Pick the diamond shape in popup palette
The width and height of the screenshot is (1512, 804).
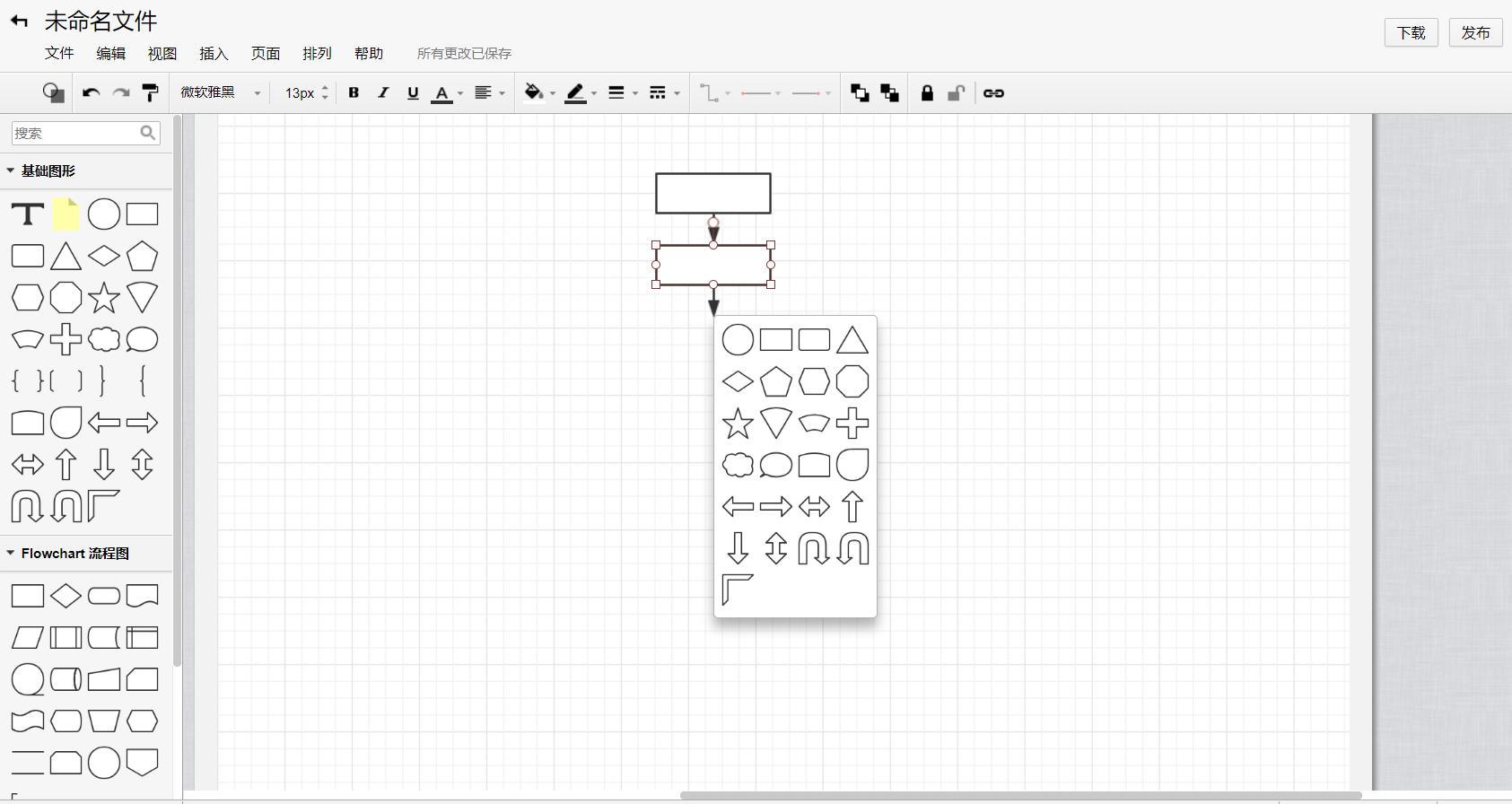tap(738, 382)
